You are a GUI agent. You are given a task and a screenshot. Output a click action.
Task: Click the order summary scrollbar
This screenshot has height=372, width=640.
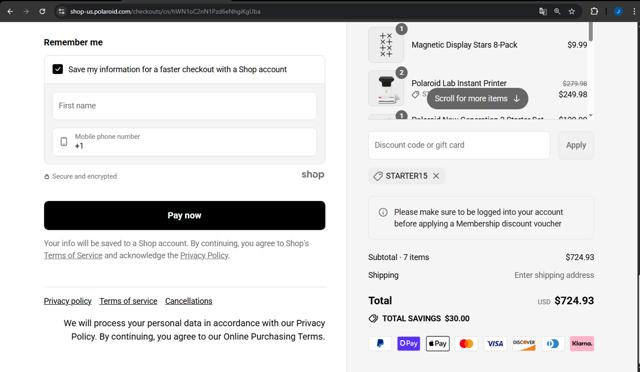click(x=591, y=31)
